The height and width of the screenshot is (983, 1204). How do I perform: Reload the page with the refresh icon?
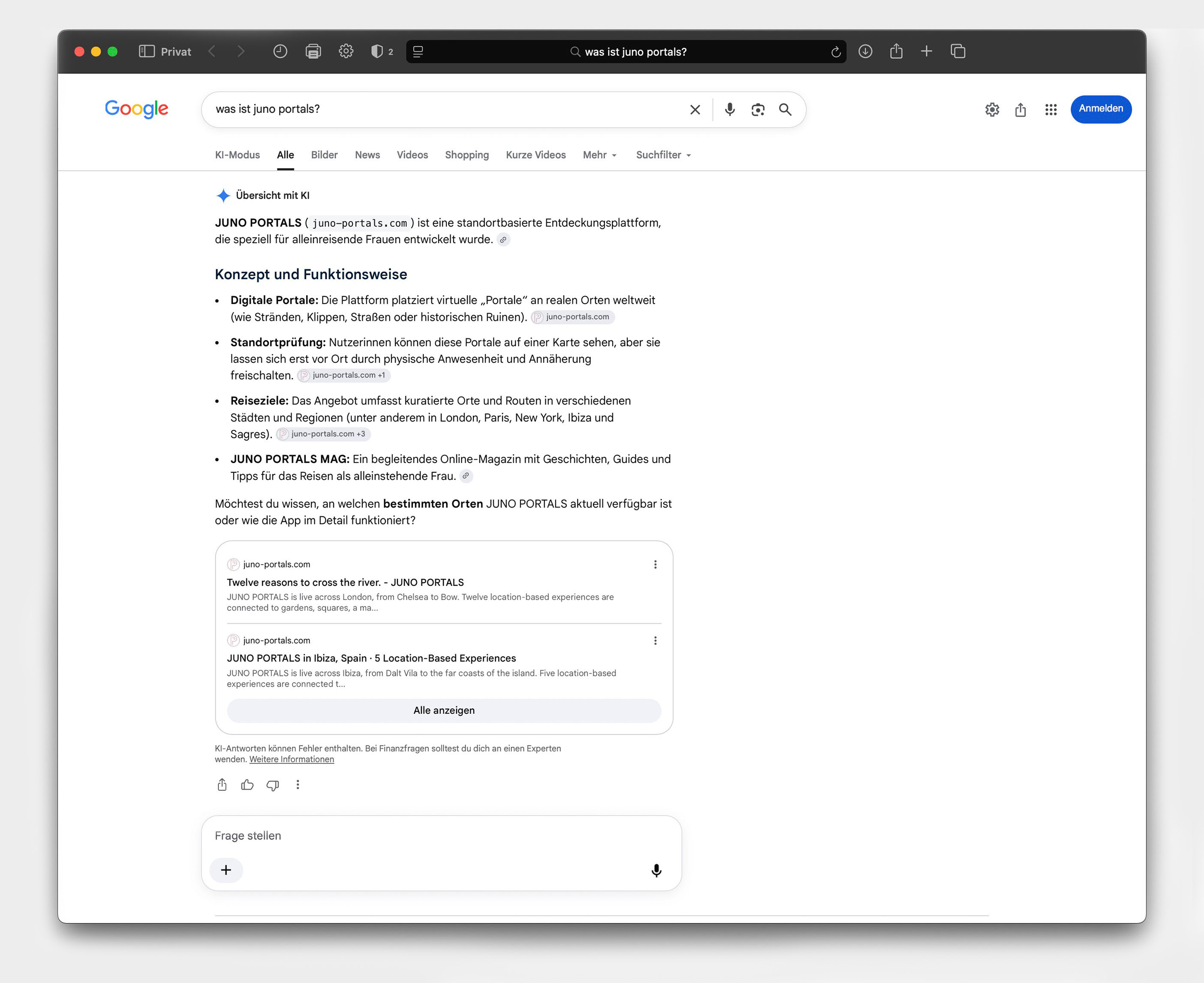(x=836, y=52)
